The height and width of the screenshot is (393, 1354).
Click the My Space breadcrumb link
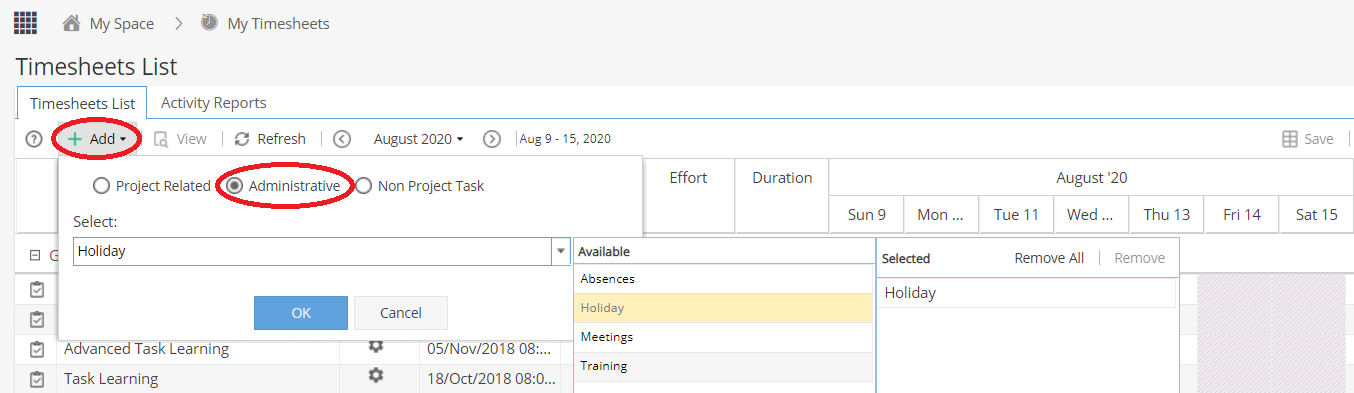pos(122,23)
